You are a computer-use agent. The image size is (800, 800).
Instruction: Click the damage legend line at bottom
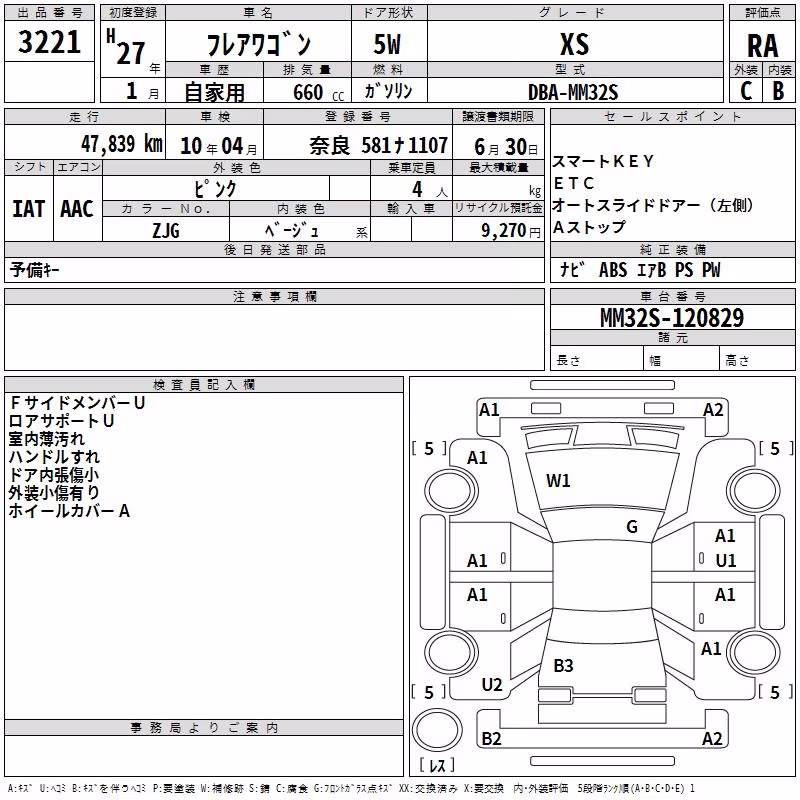352,789
